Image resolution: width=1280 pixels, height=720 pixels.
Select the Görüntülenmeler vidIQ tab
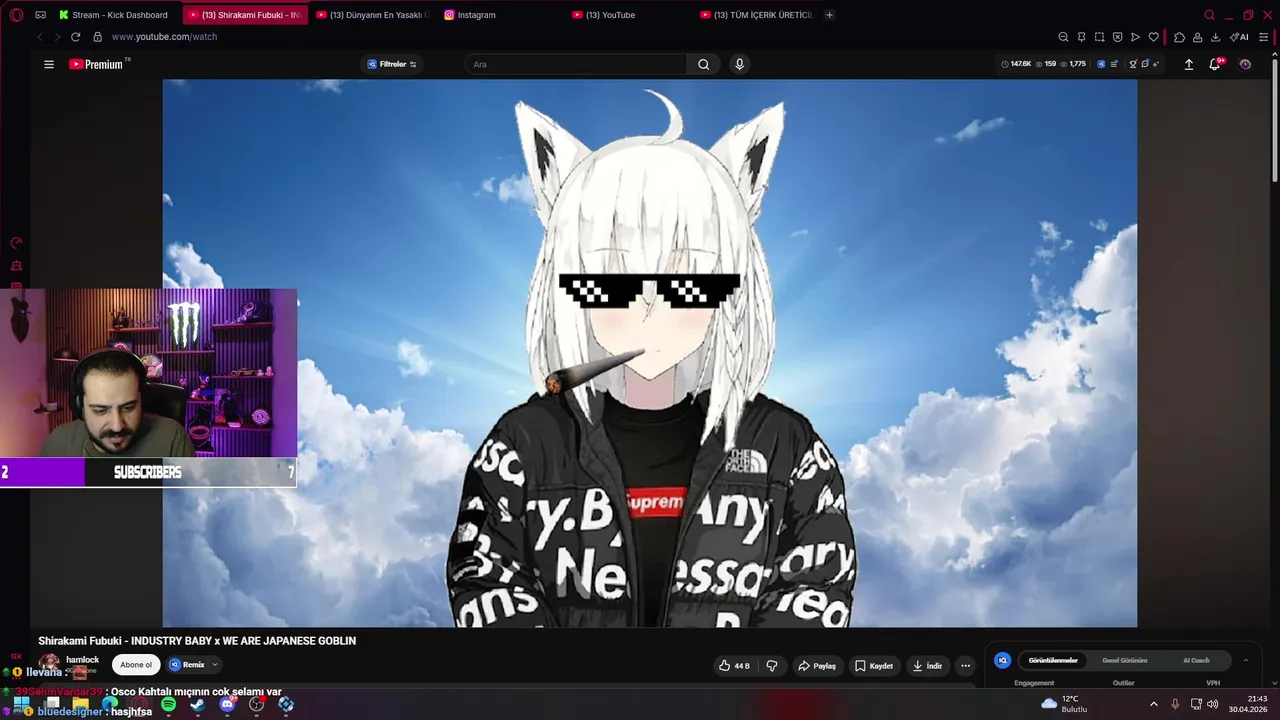[1053, 660]
